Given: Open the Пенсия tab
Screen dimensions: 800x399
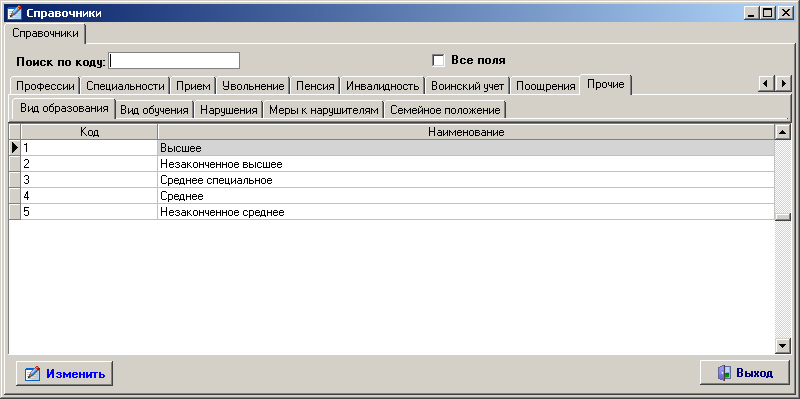Looking at the screenshot, I should [x=315, y=86].
